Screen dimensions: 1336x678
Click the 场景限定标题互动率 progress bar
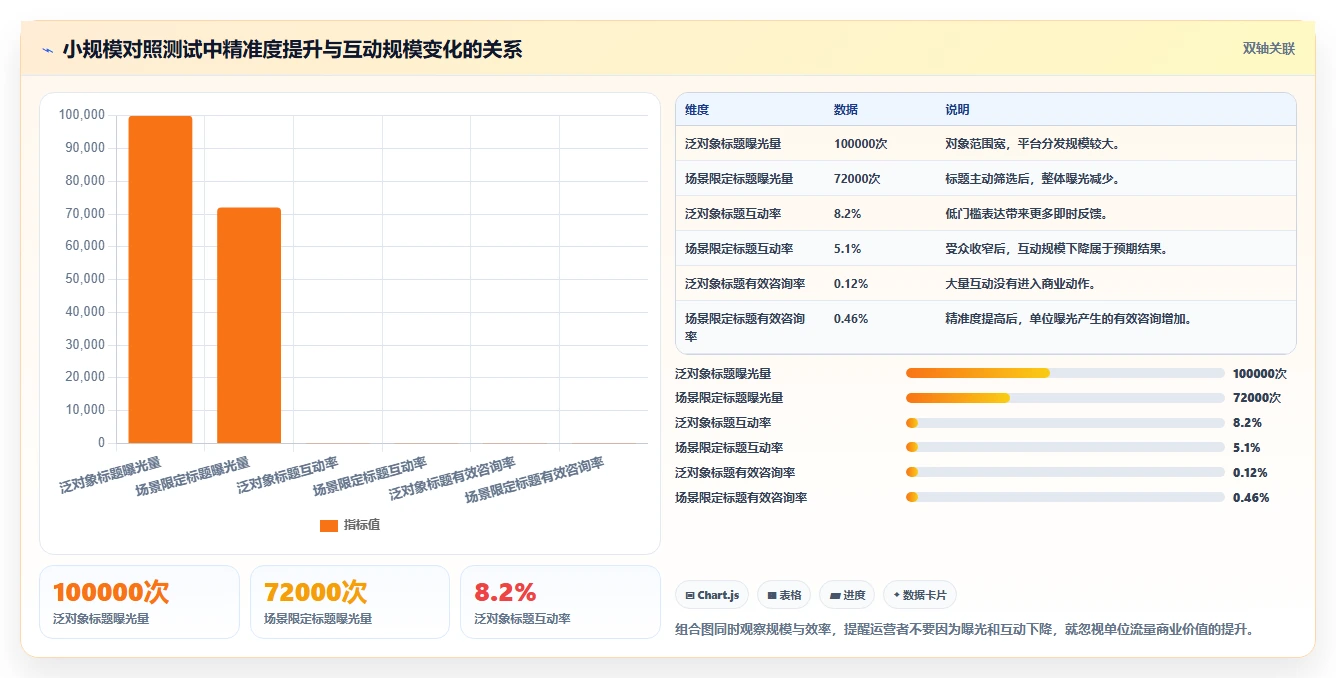click(1065, 448)
